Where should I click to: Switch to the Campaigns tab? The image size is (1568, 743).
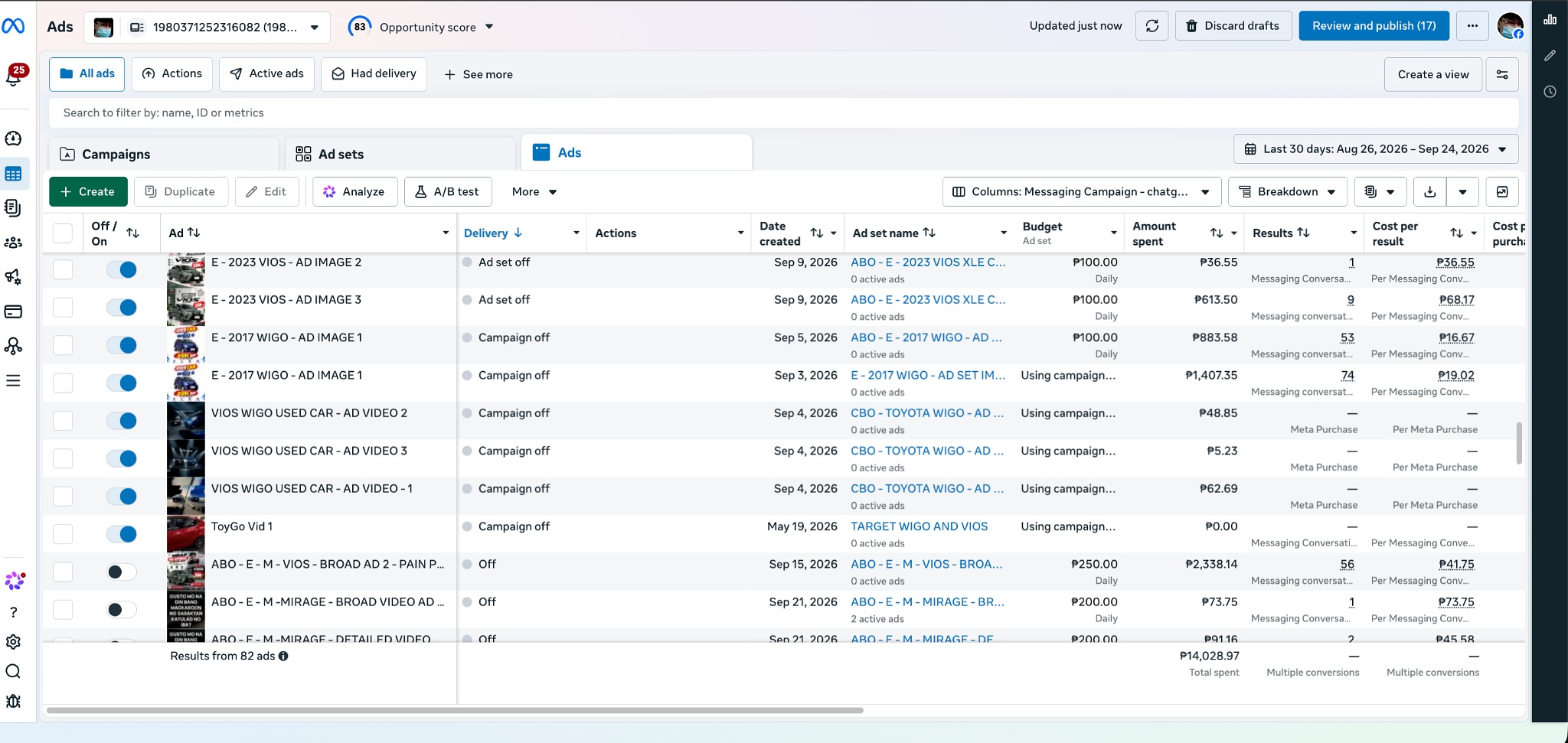(164, 154)
